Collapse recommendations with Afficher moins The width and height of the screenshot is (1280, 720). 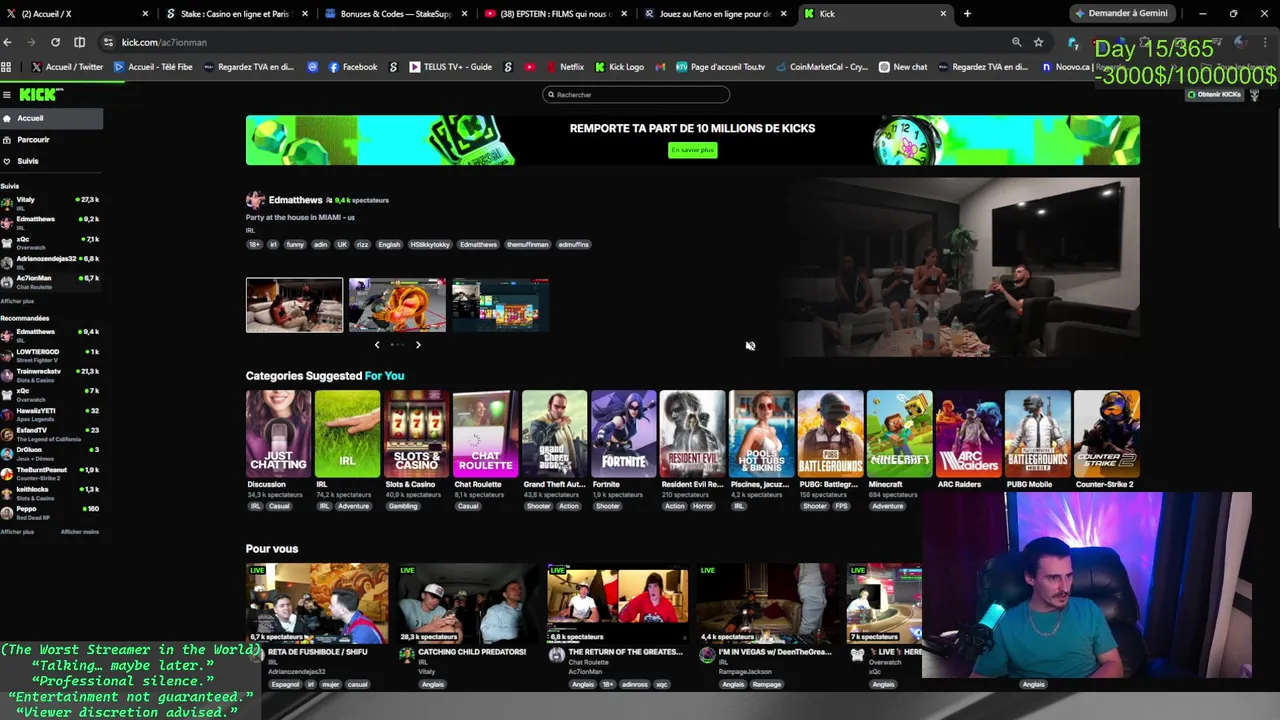(x=80, y=532)
